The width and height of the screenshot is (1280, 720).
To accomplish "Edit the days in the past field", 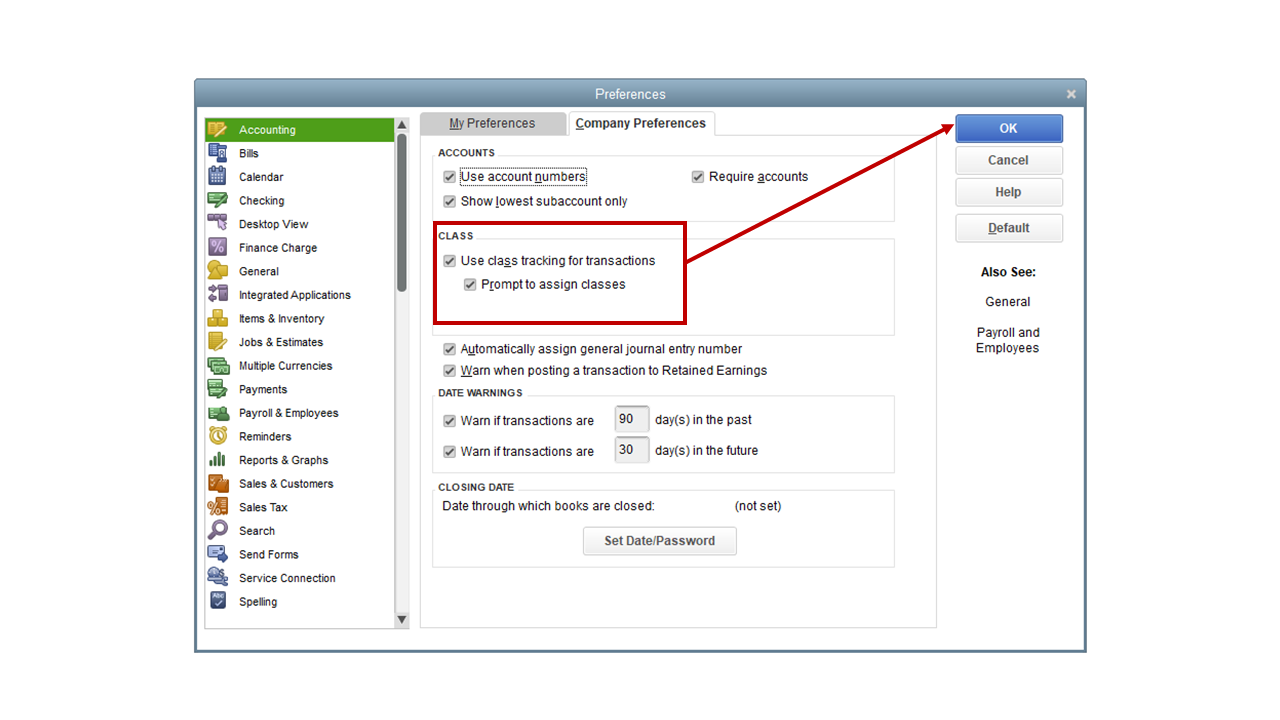I will [x=632, y=420].
